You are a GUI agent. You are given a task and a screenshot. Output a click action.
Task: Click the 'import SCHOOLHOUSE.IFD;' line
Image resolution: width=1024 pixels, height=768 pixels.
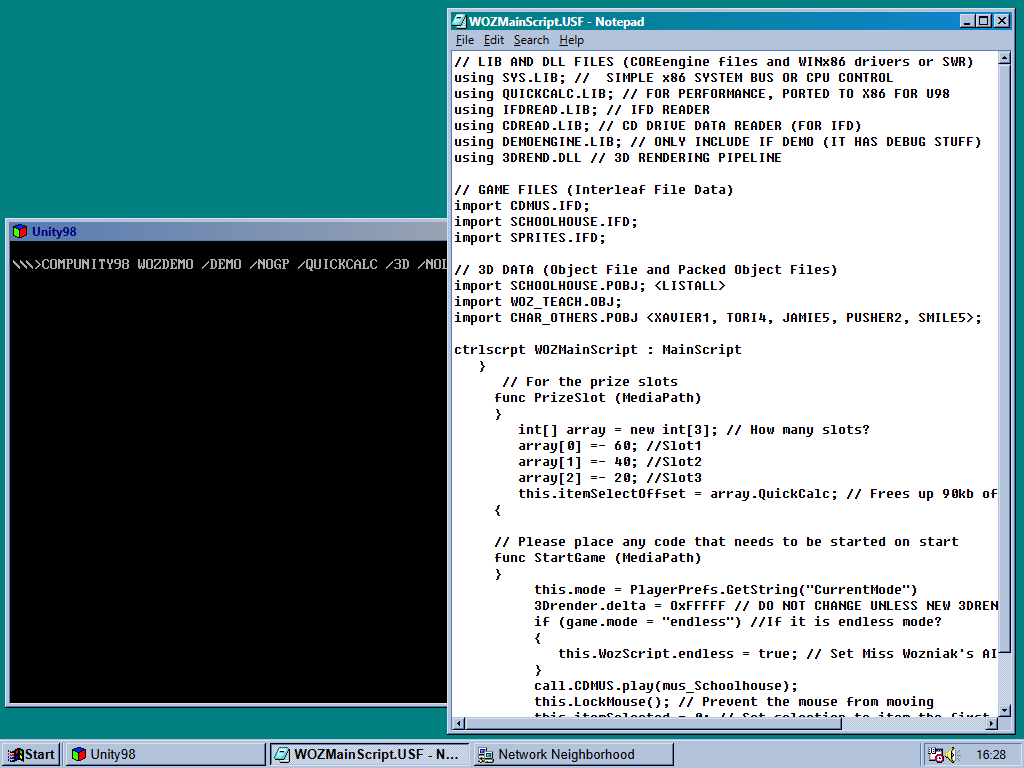[546, 222]
